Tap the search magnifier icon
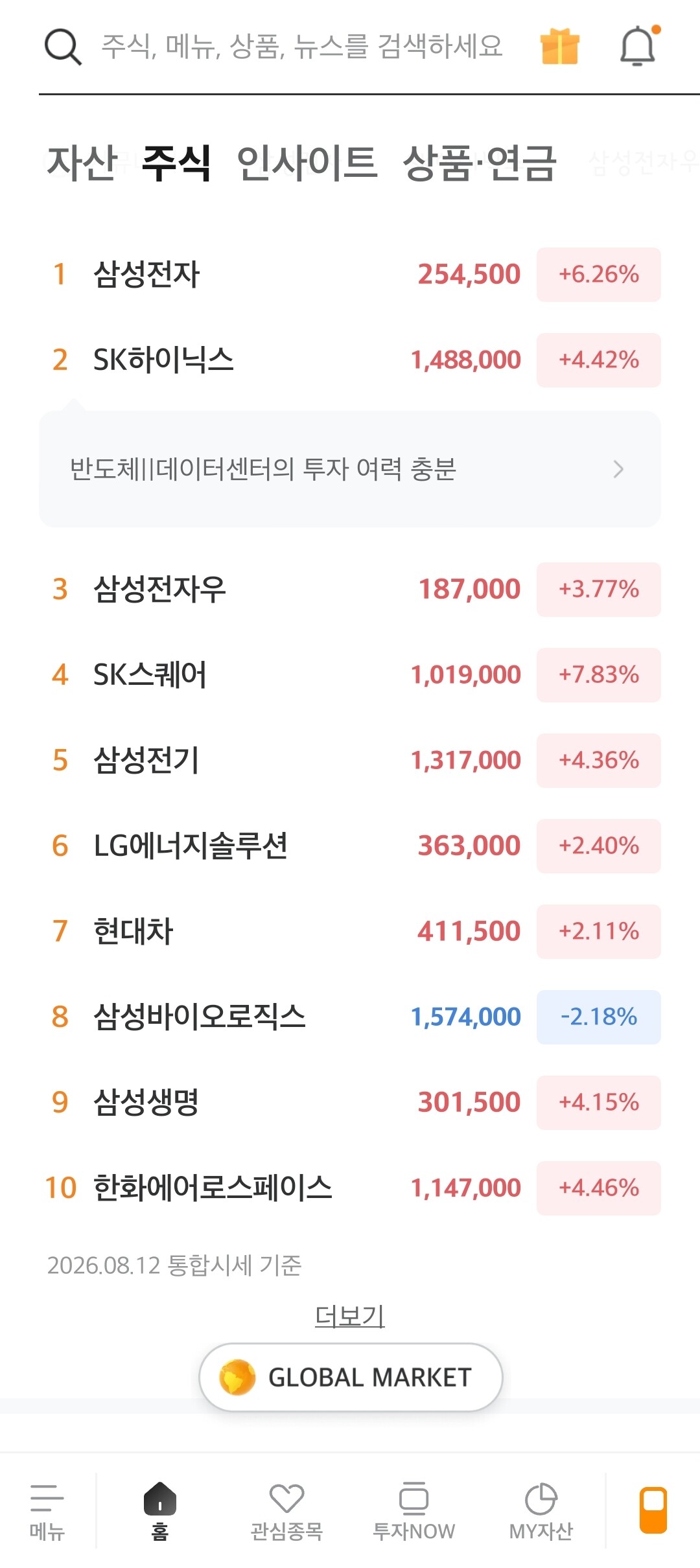This screenshot has height=1568, width=700. (x=63, y=47)
